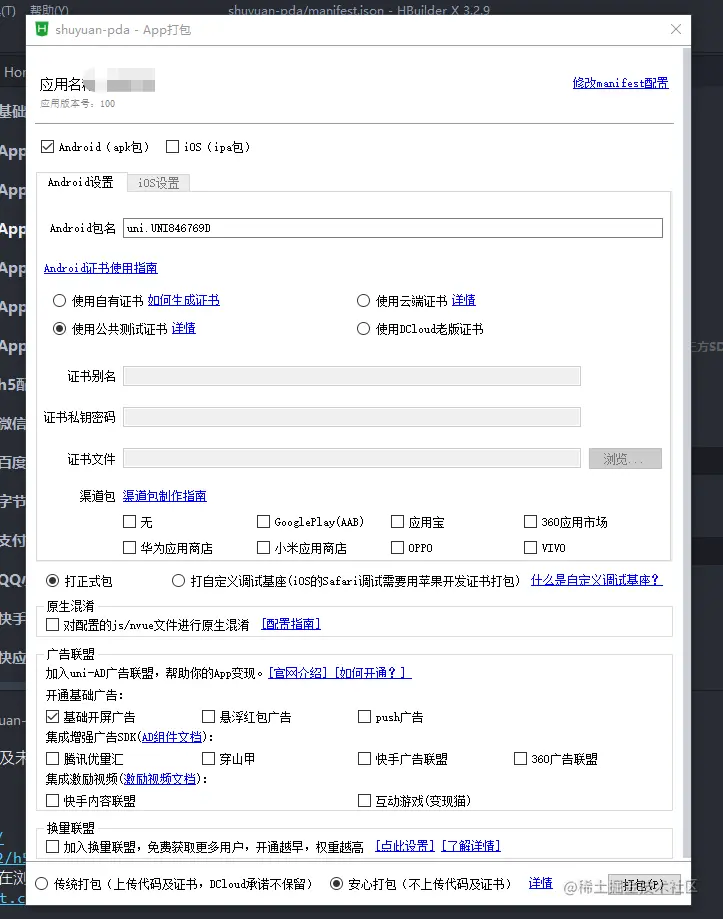Viewport: 723px width, 919px height.
Task: Enable 对配置的js/nvue文件进行原生混淆 checkbox
Action: point(52,625)
